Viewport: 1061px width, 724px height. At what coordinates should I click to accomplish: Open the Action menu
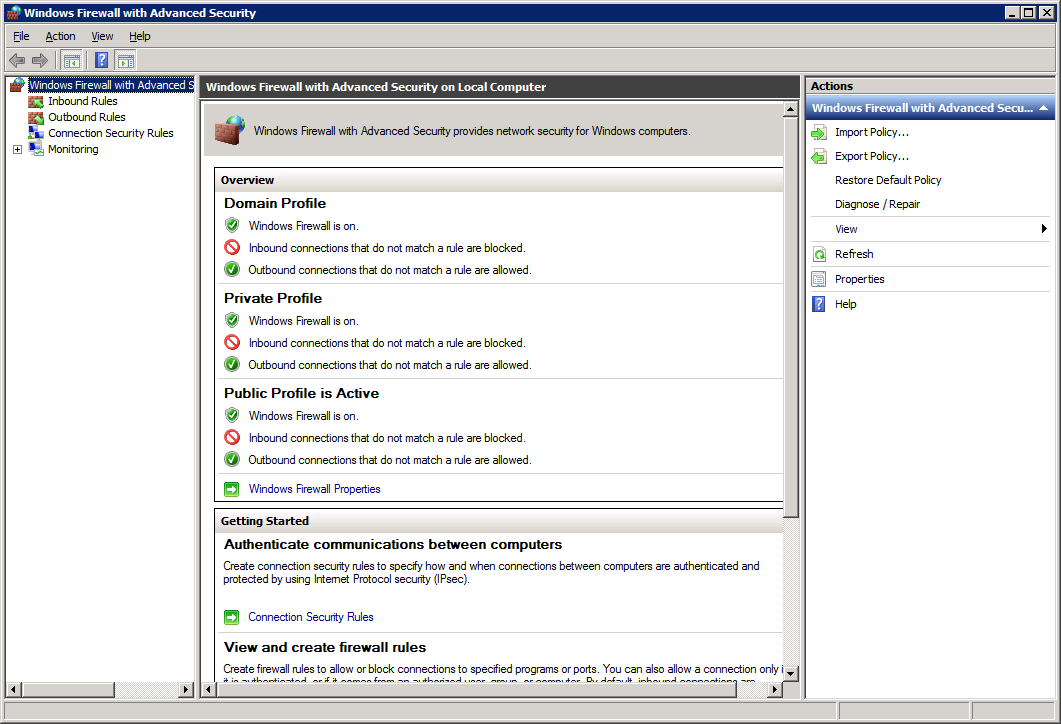point(60,37)
